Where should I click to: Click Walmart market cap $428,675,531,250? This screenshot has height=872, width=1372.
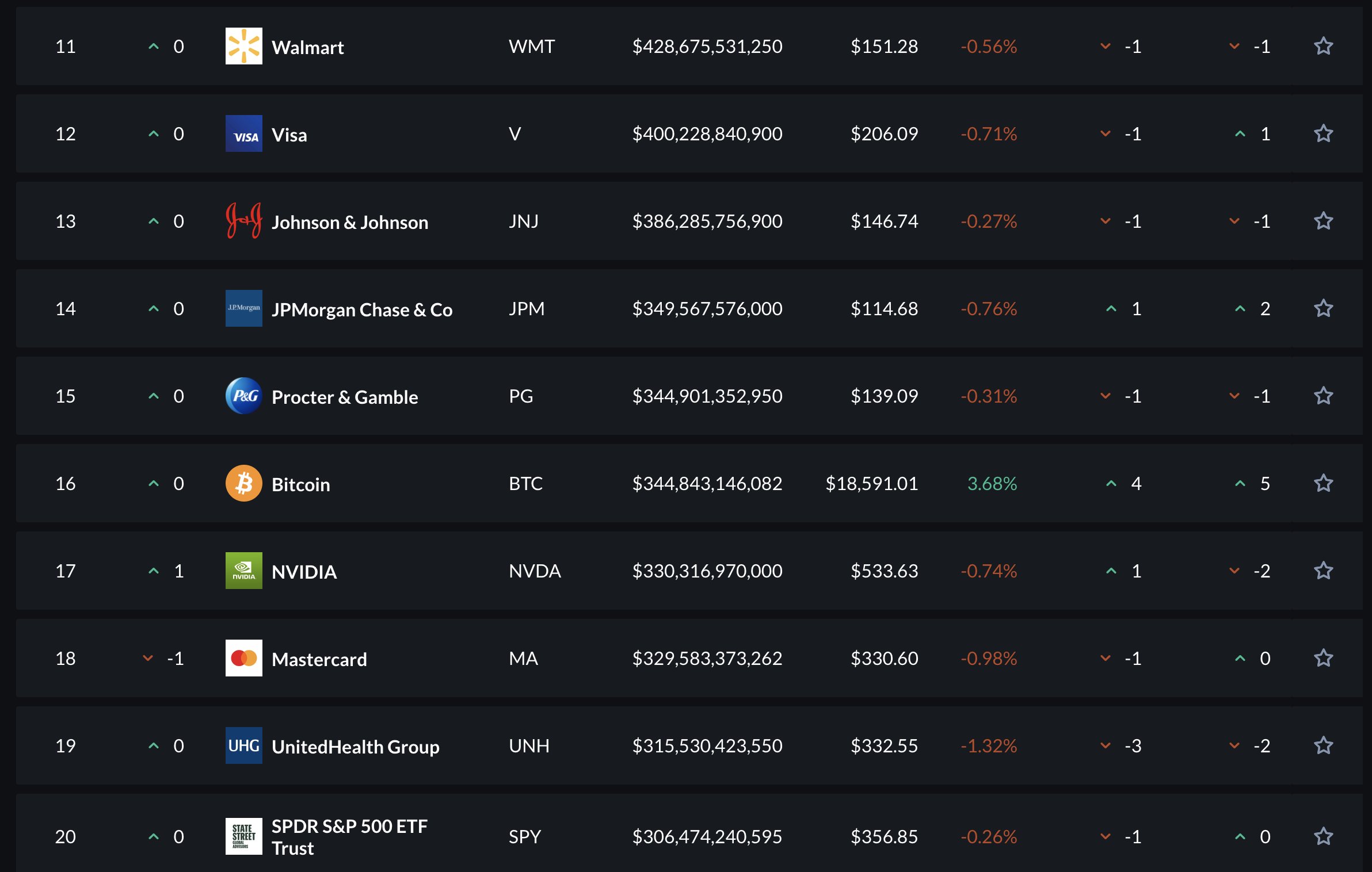707,46
